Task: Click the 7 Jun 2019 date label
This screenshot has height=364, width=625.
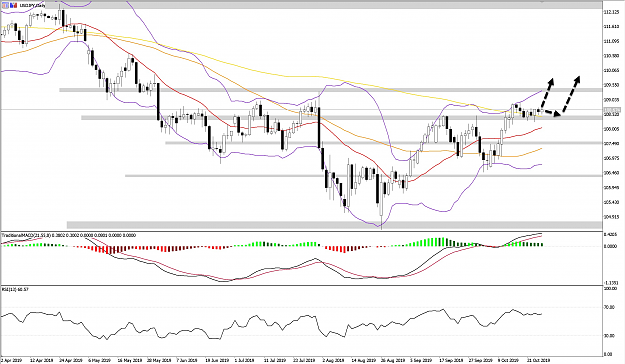Action: click(187, 360)
